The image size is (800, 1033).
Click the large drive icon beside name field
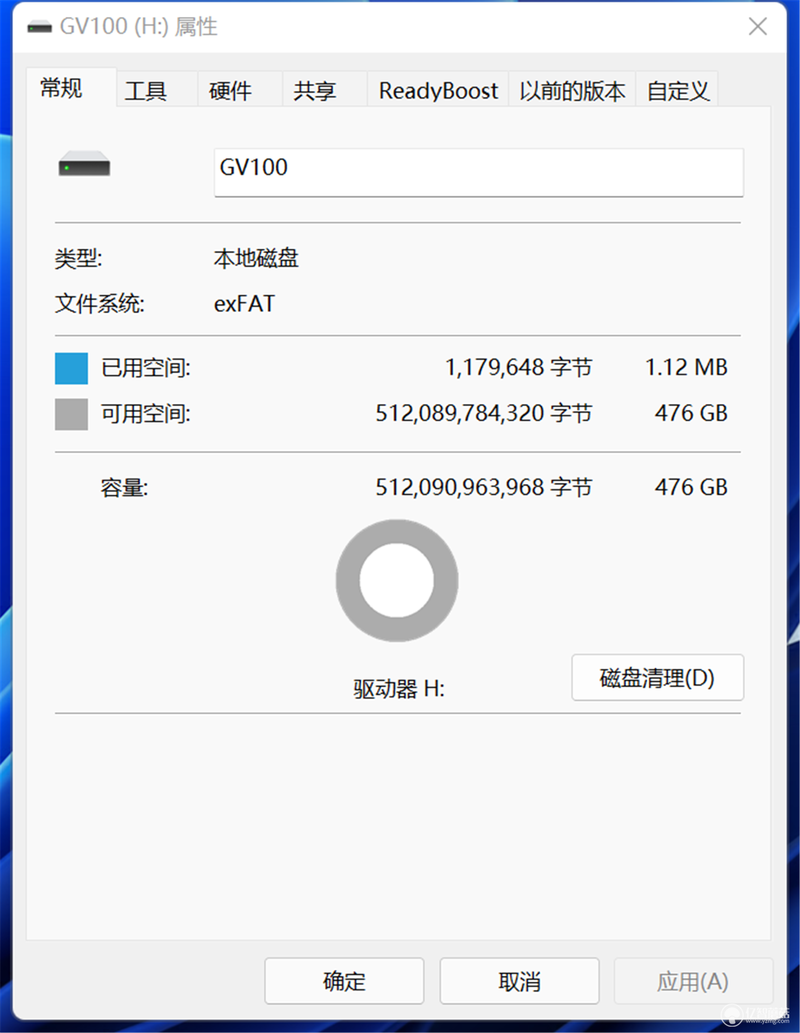tap(84, 163)
